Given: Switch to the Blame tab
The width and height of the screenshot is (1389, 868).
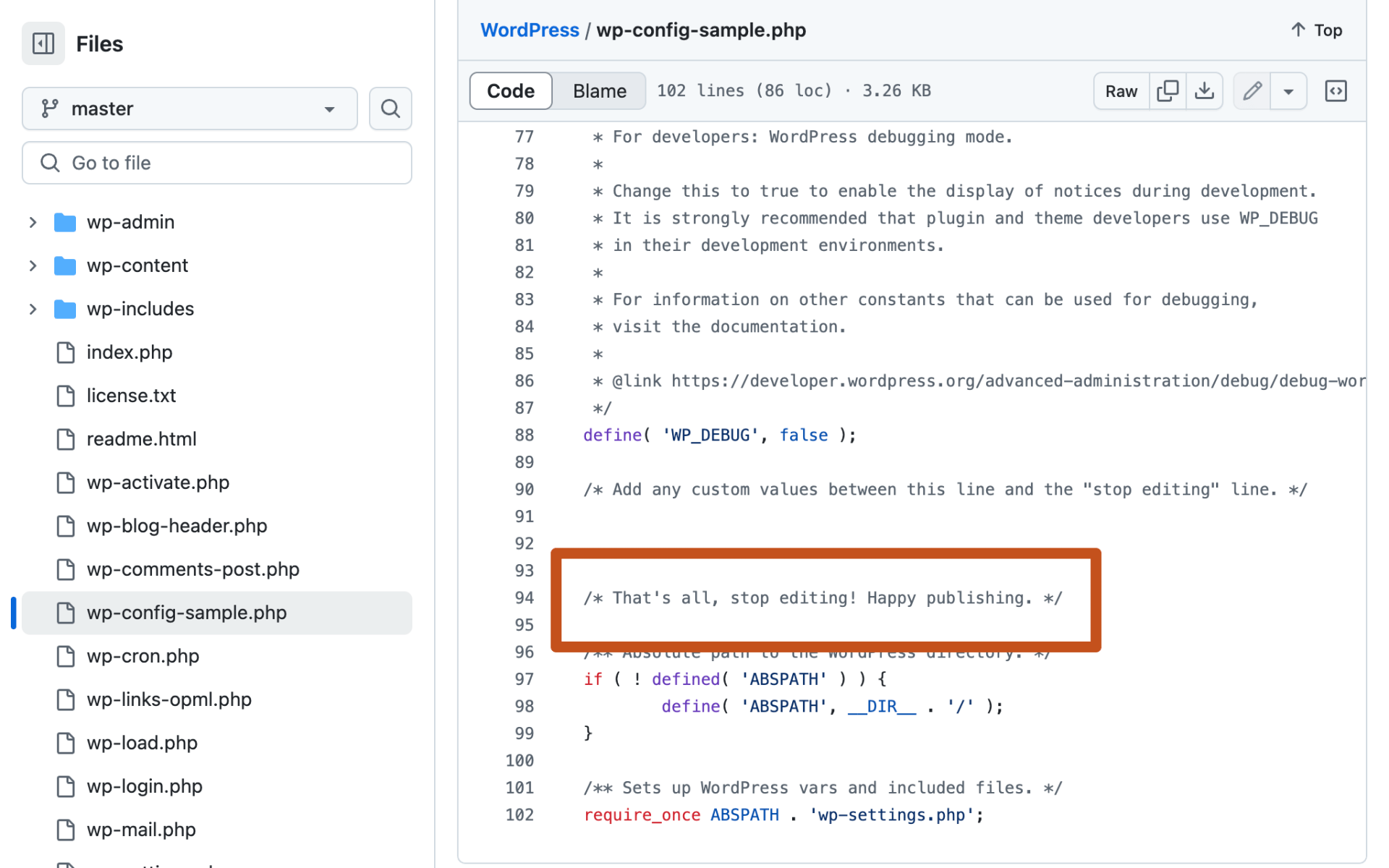Looking at the screenshot, I should pyautogui.click(x=598, y=90).
